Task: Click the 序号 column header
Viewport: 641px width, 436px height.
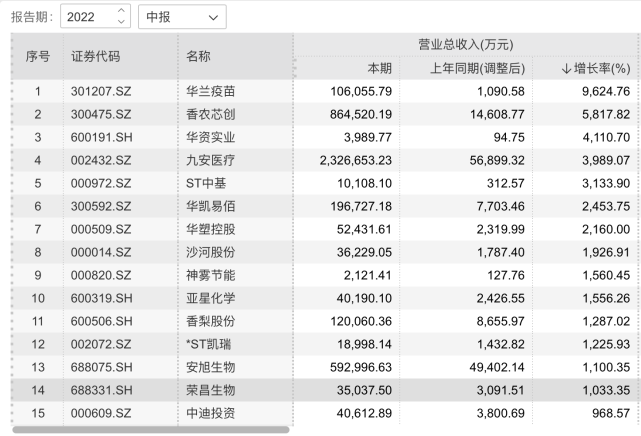Action: point(37,56)
